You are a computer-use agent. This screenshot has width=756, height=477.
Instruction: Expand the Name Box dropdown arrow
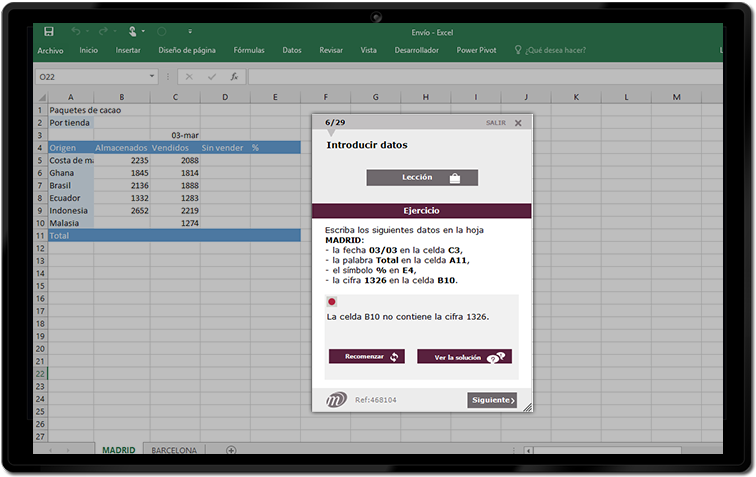click(153, 76)
